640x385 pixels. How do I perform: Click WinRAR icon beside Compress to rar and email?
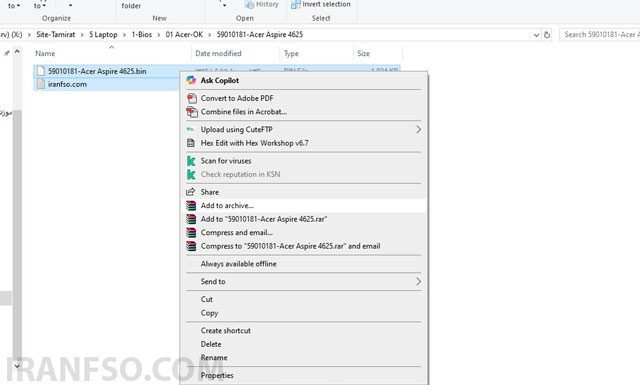[x=191, y=246]
